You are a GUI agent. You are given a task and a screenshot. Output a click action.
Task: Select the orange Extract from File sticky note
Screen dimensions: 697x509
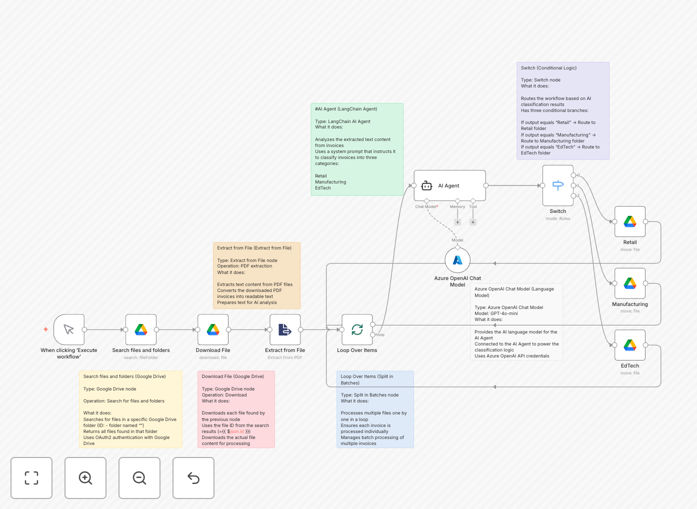257,275
